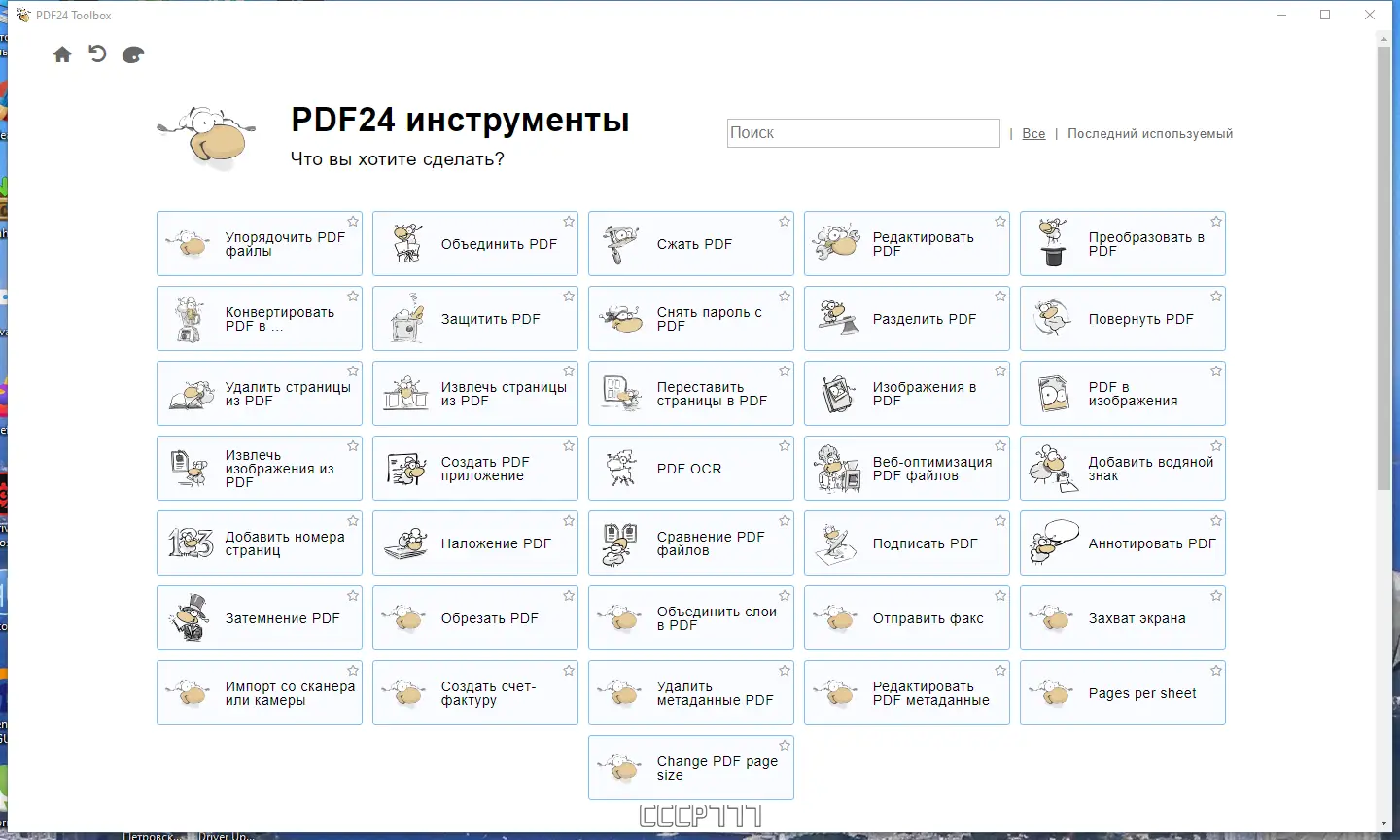Click inside the Поиск search field
The height and width of the screenshot is (840, 1400).
point(862,133)
